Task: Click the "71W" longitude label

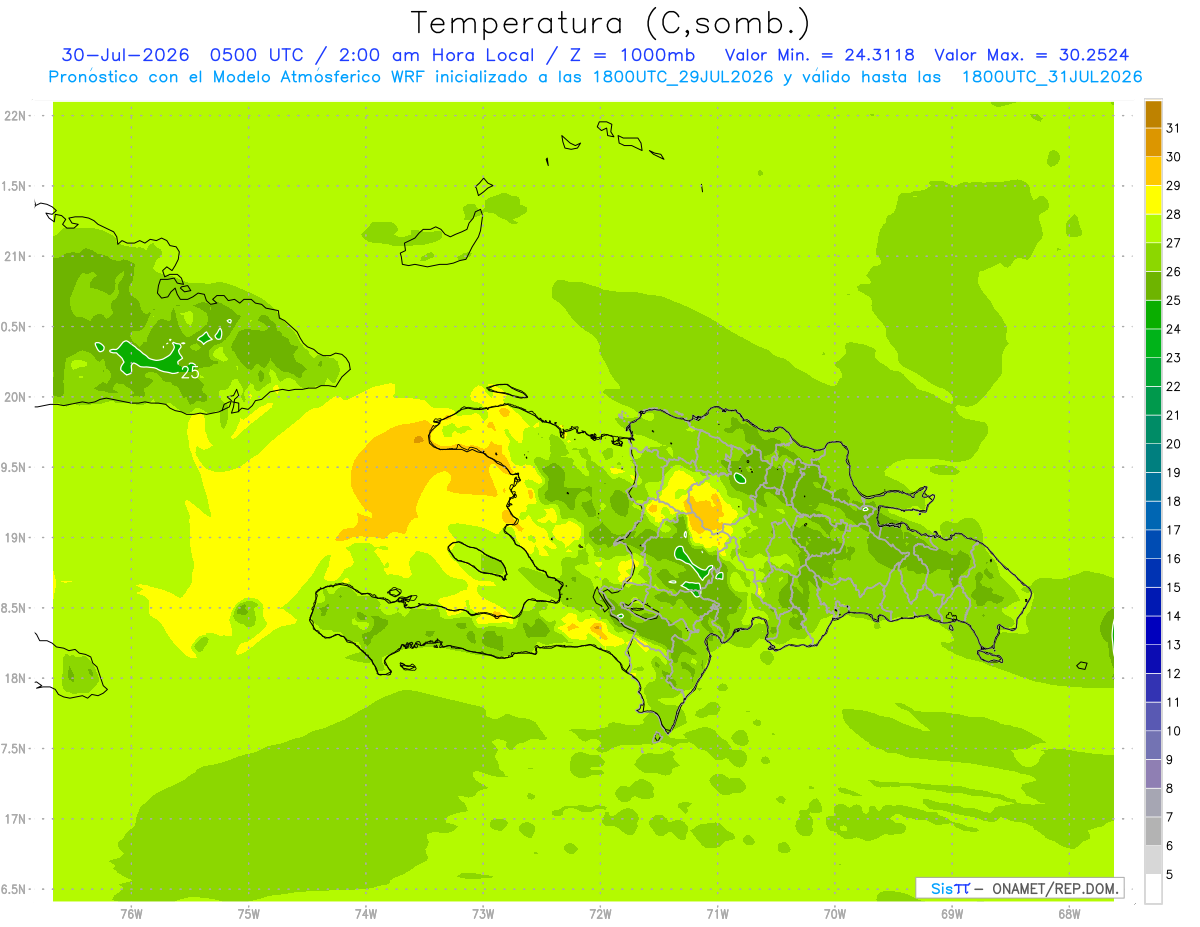Action: (717, 913)
